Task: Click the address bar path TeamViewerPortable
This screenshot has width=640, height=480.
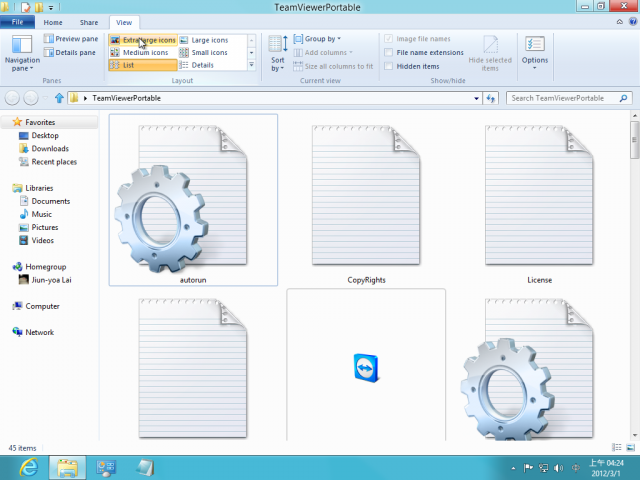Action: pos(127,98)
